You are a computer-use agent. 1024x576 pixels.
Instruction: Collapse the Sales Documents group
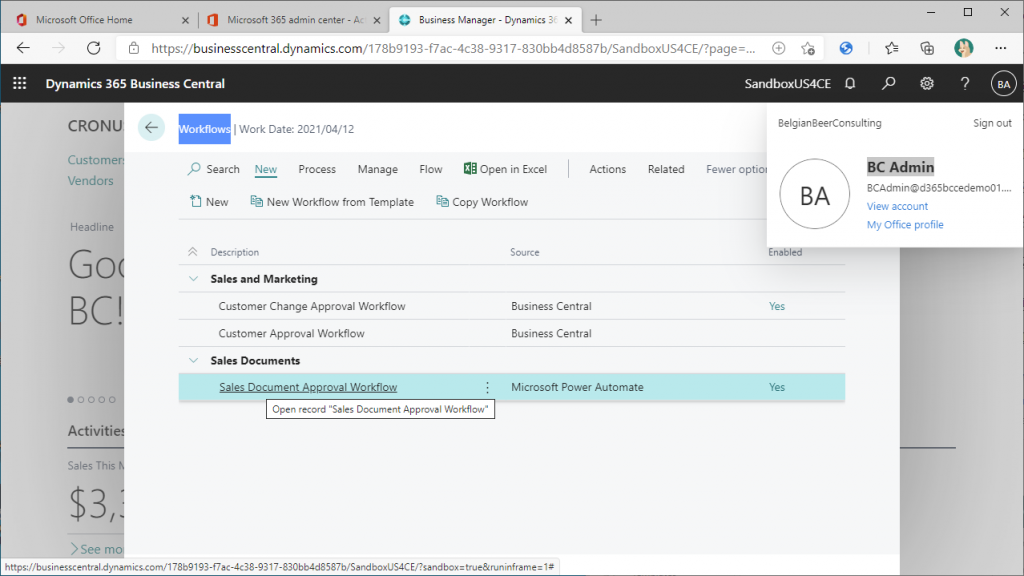click(193, 360)
